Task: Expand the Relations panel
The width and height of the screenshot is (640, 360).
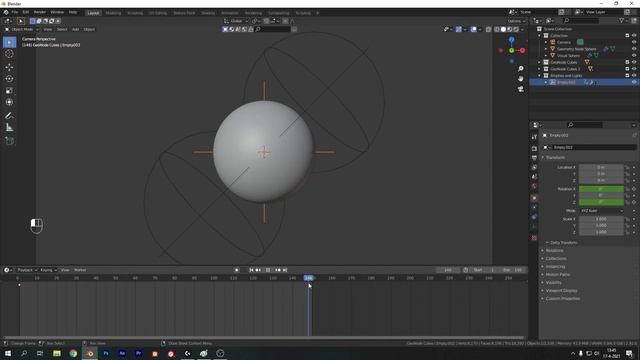Action: coord(554,251)
